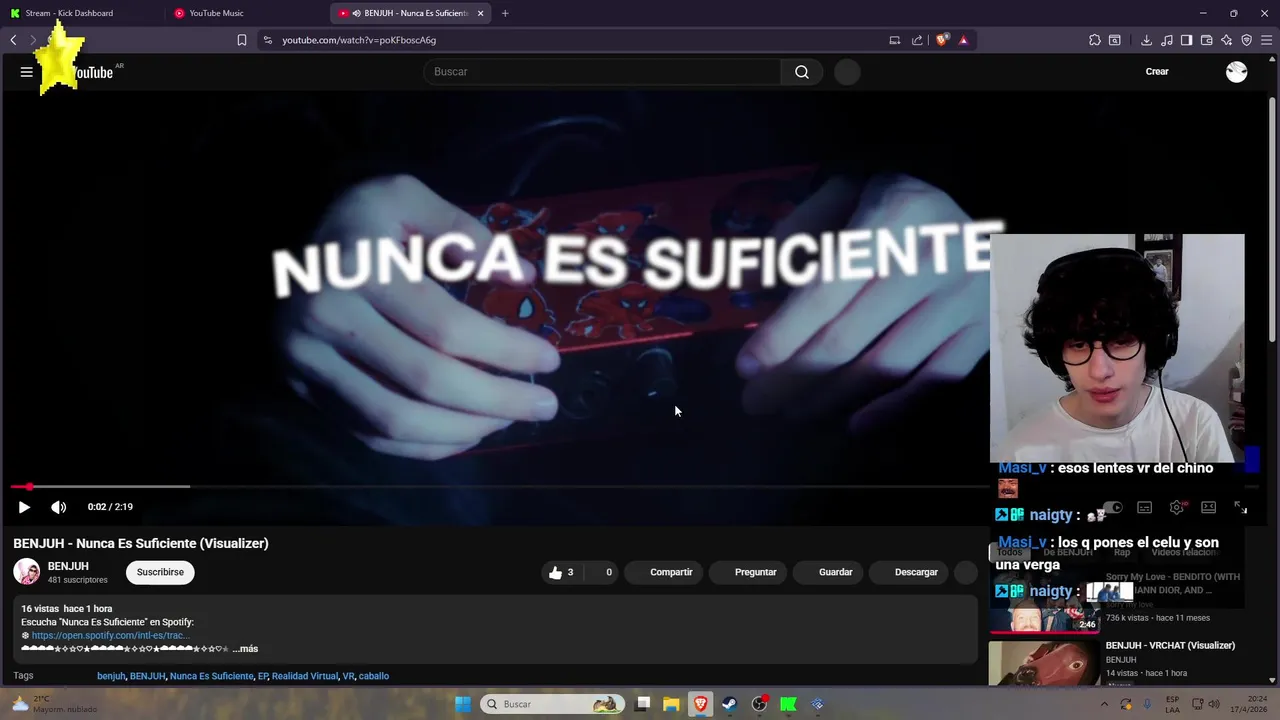This screenshot has width=1280, height=720.
Task: Open Brave Shields lion icon
Action: 942,40
